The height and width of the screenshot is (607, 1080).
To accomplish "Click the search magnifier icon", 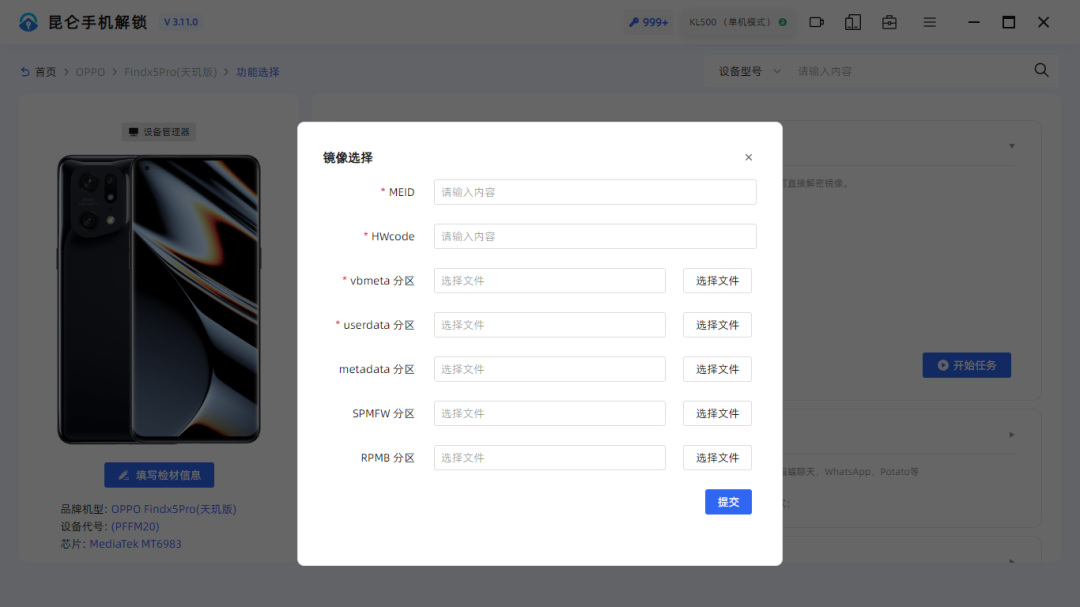I will click(1041, 70).
